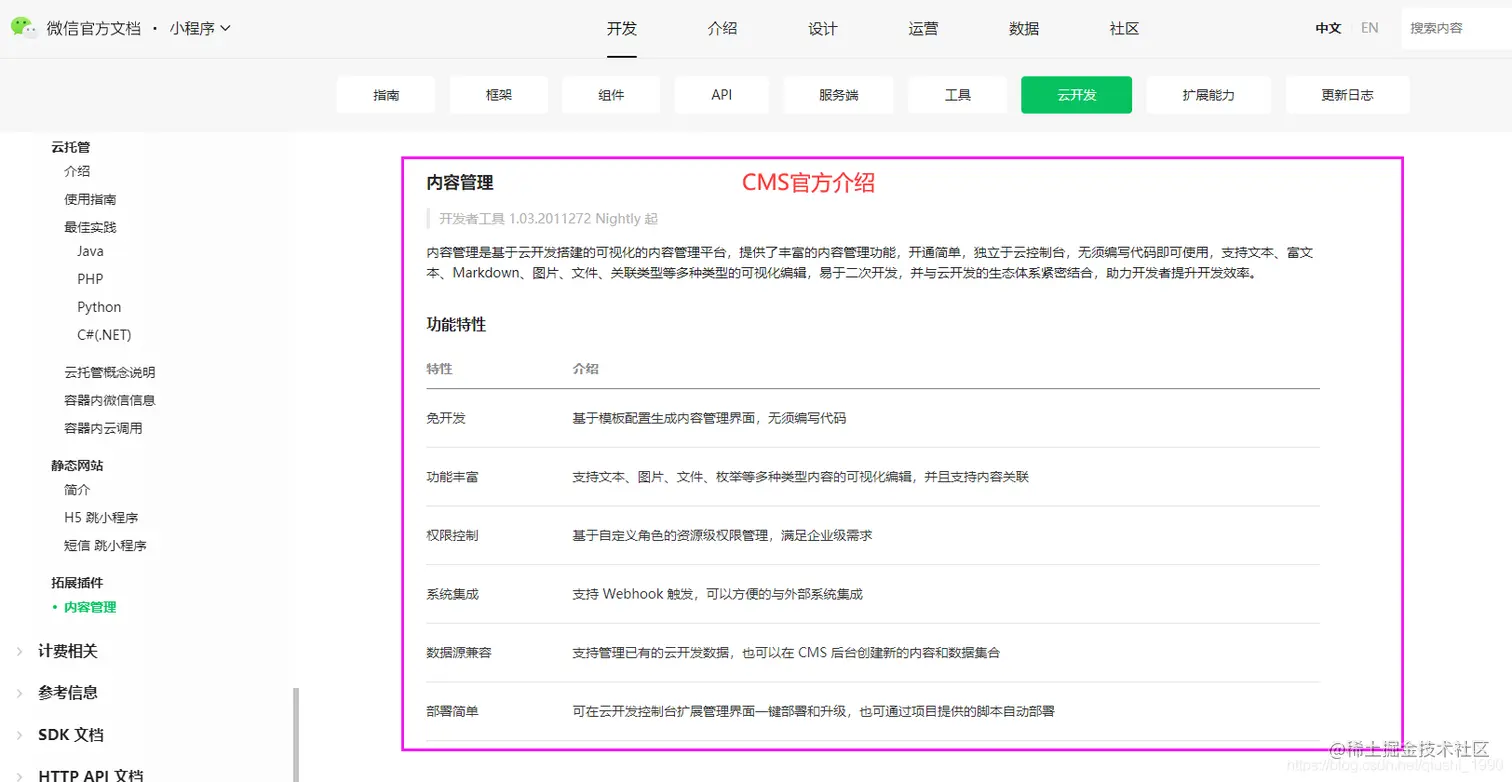
Task: Click the 介绍 table column header
Action: [585, 368]
